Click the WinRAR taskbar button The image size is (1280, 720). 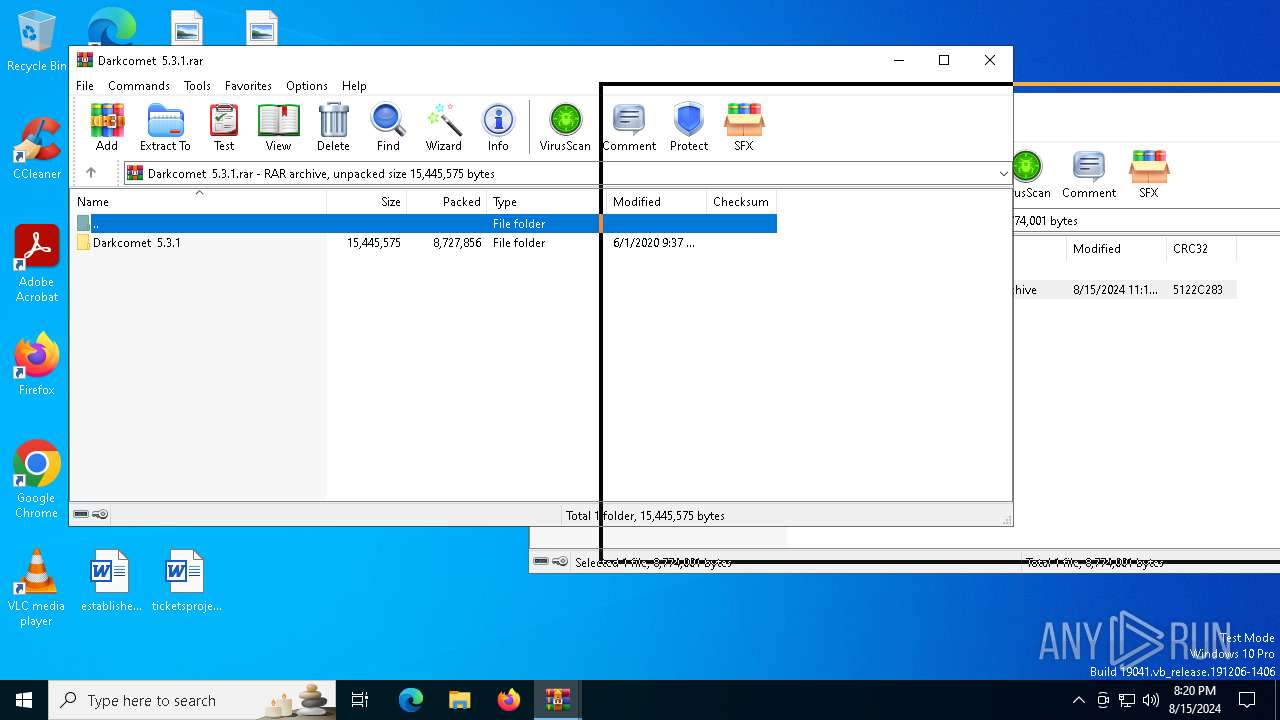[x=557, y=700]
